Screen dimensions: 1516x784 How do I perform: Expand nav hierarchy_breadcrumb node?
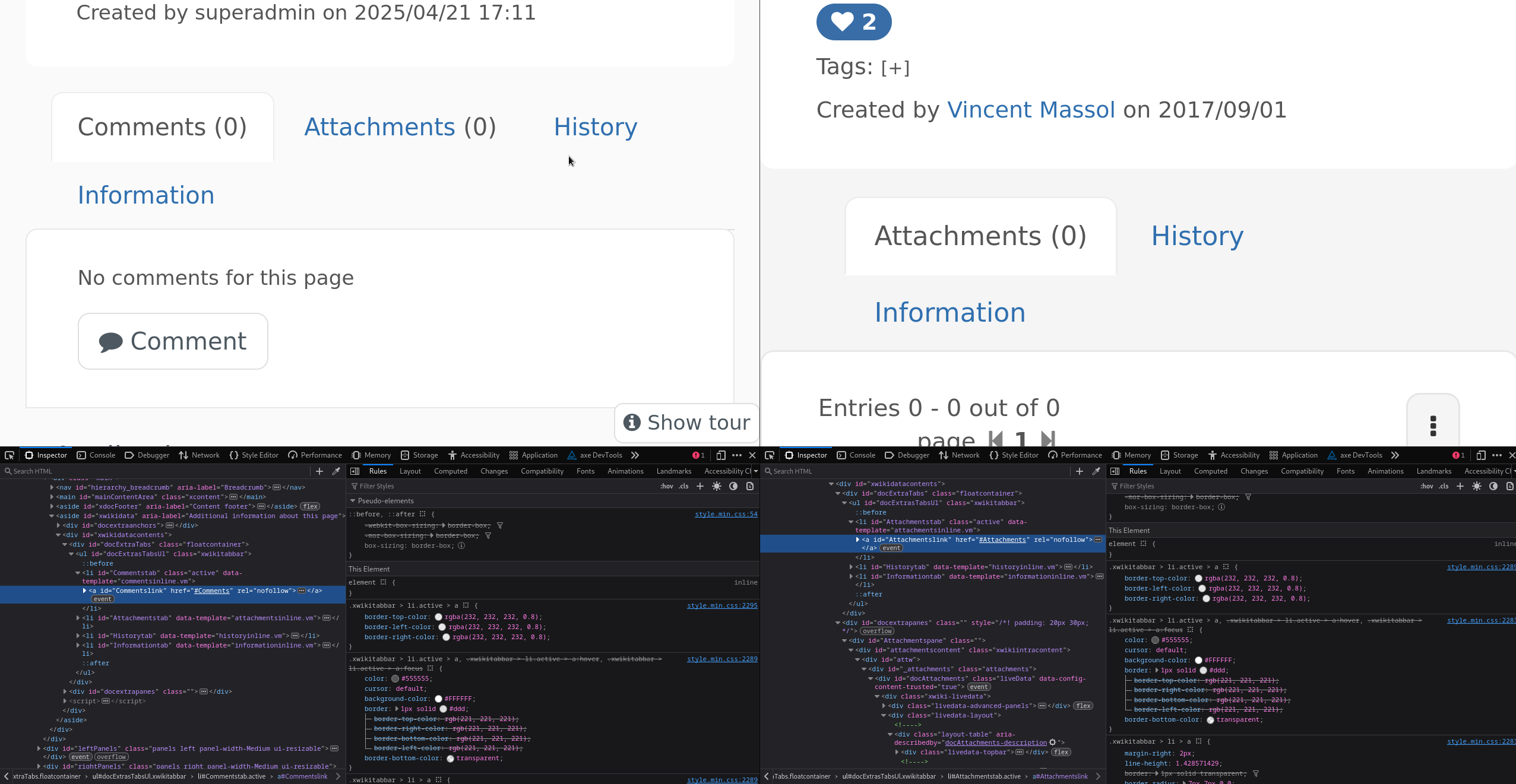coord(52,487)
